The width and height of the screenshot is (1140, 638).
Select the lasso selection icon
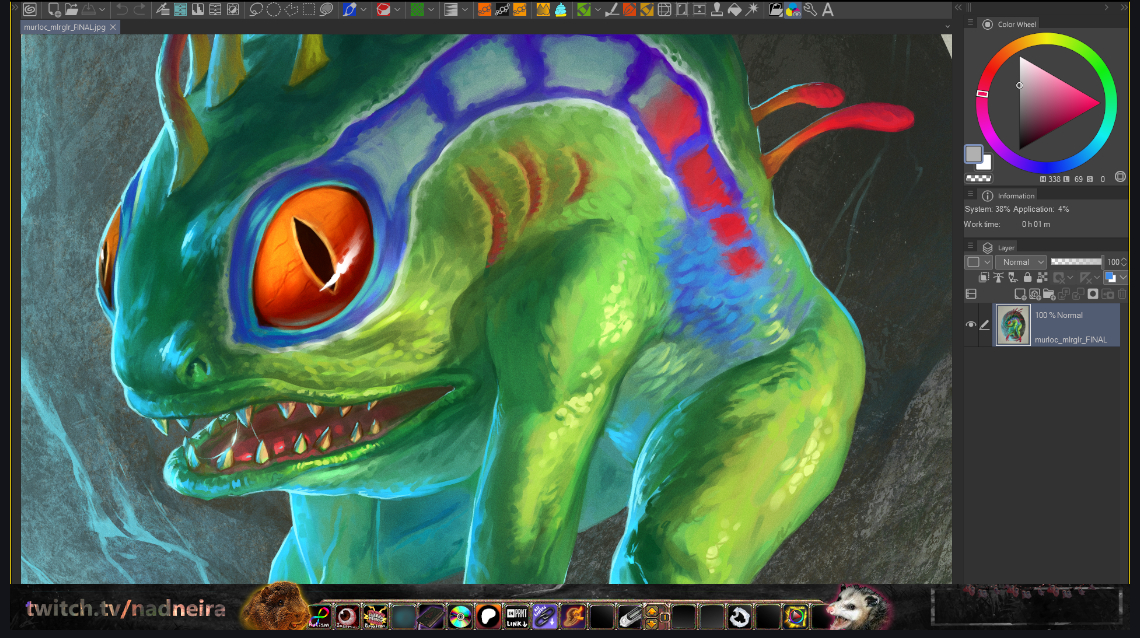click(x=256, y=10)
